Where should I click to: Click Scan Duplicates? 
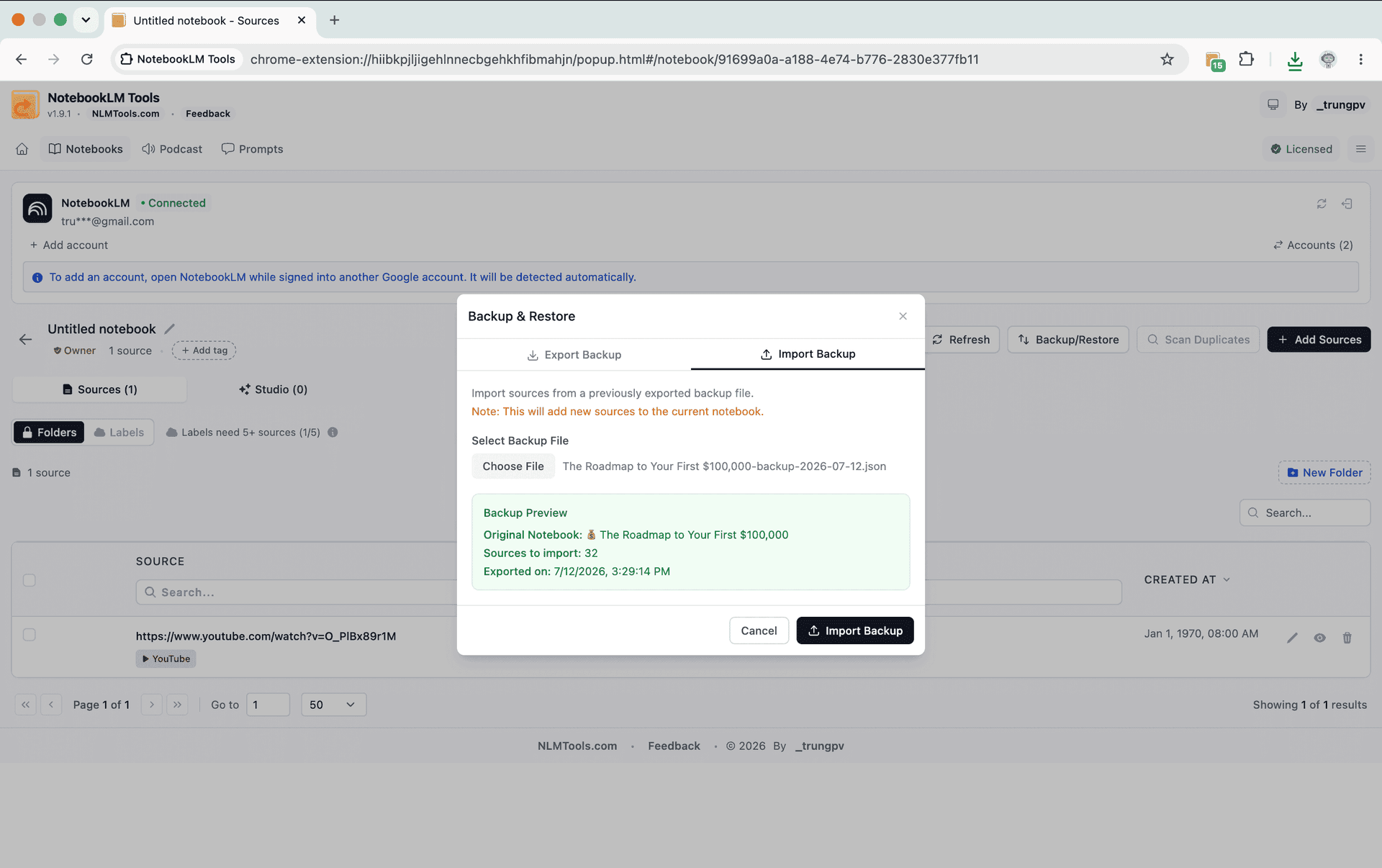pyautogui.click(x=1198, y=340)
